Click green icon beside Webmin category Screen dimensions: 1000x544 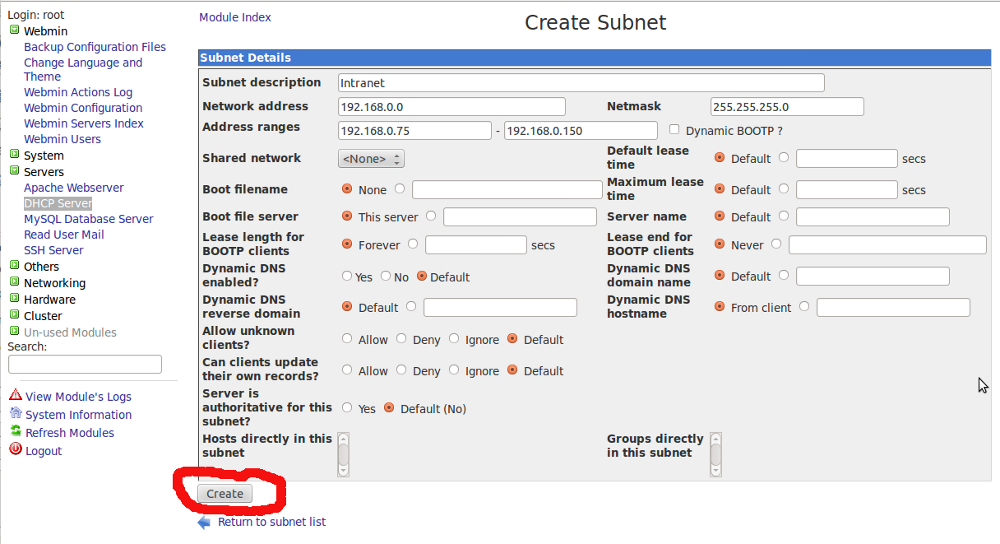click(x=14, y=31)
